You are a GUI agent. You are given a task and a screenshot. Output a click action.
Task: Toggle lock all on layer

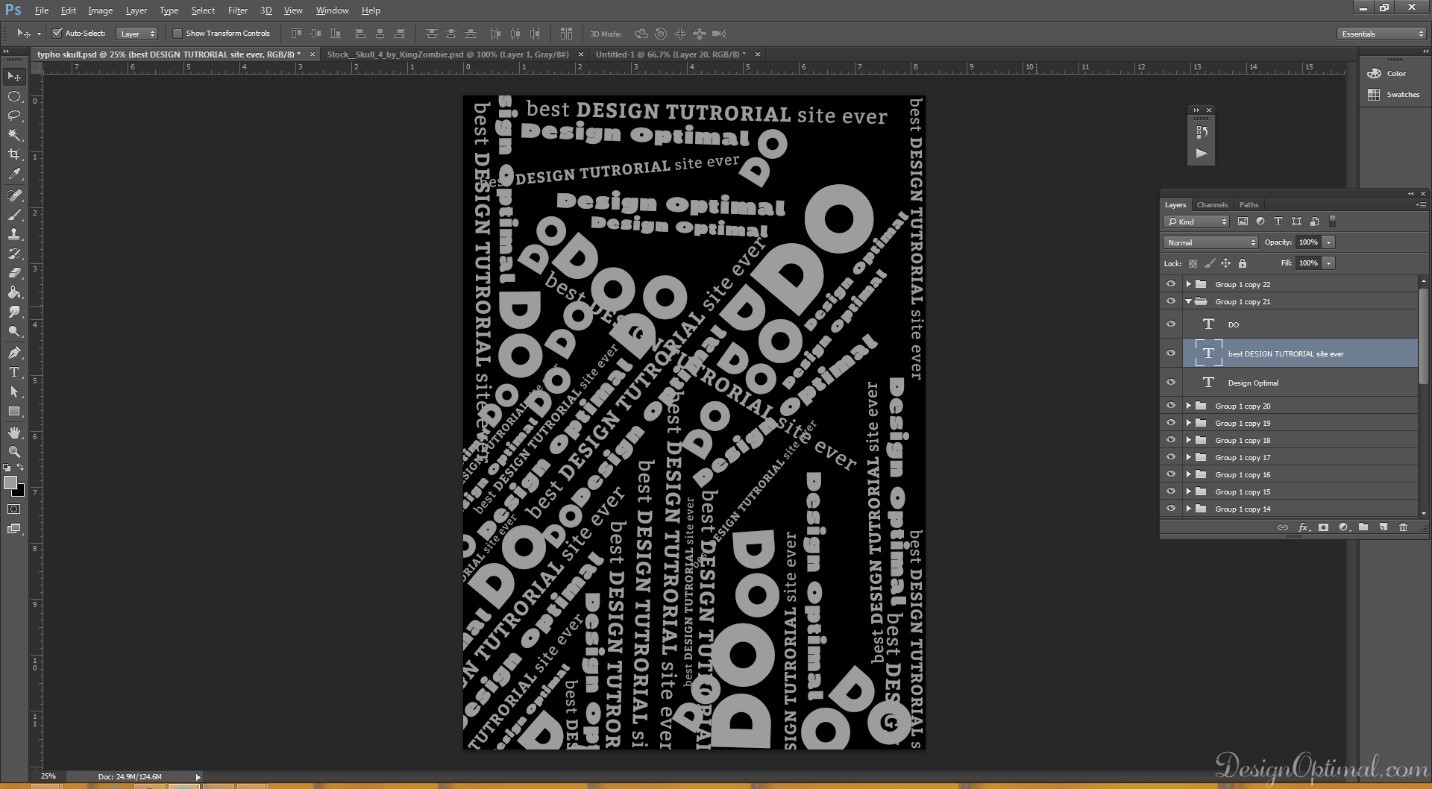[x=1242, y=263]
